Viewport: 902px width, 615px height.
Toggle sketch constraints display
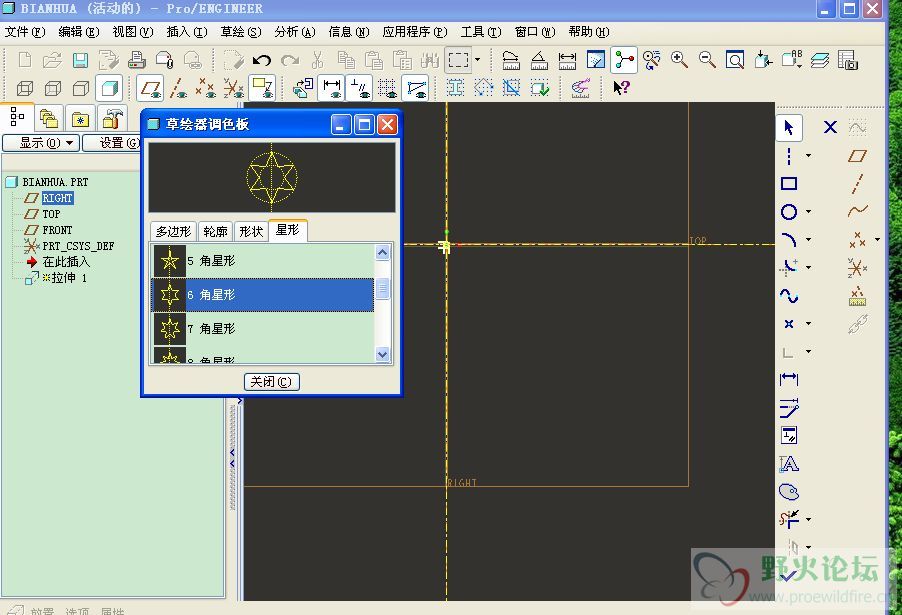(x=360, y=88)
